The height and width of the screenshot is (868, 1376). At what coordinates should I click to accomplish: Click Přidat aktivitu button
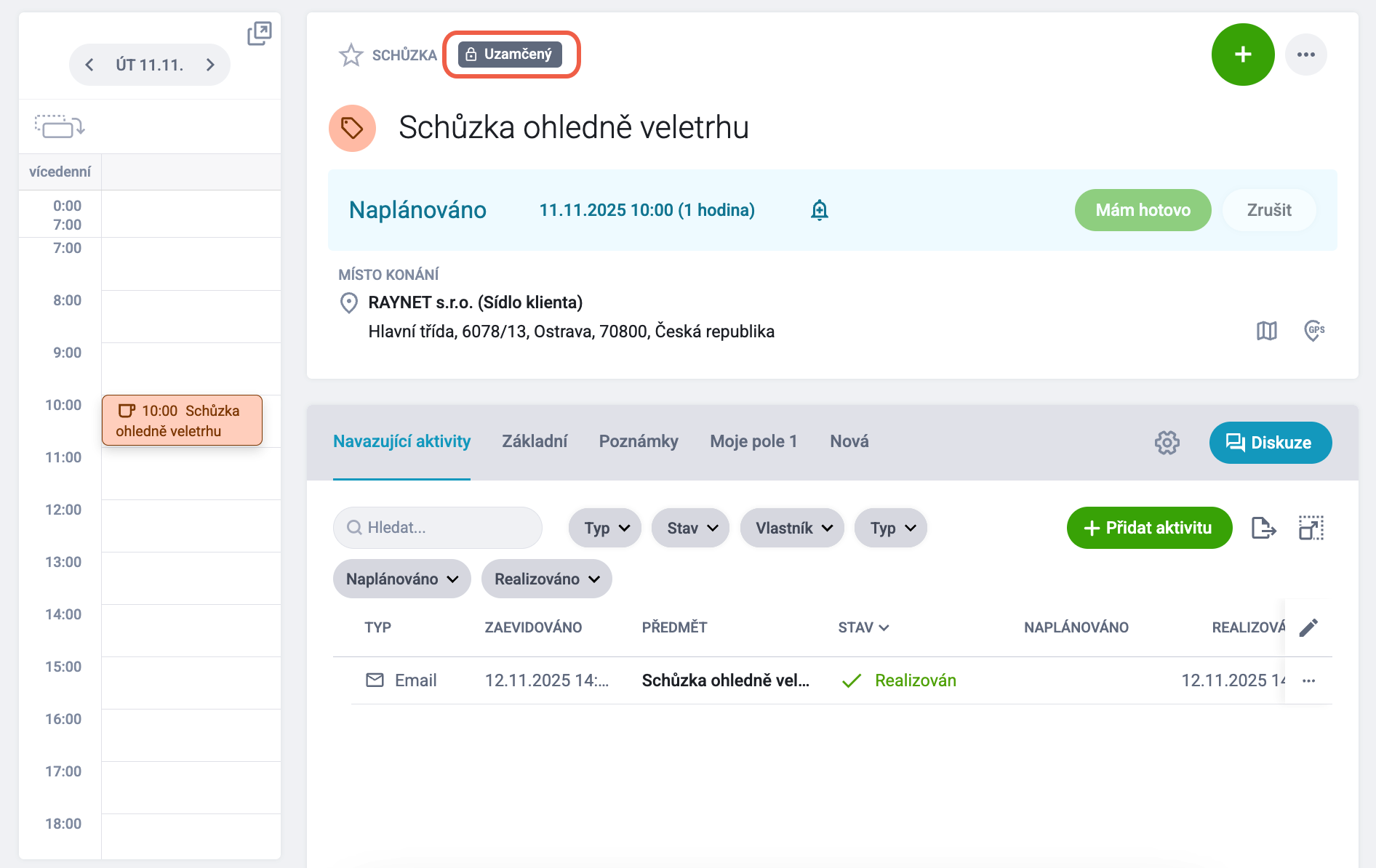[x=1150, y=528]
